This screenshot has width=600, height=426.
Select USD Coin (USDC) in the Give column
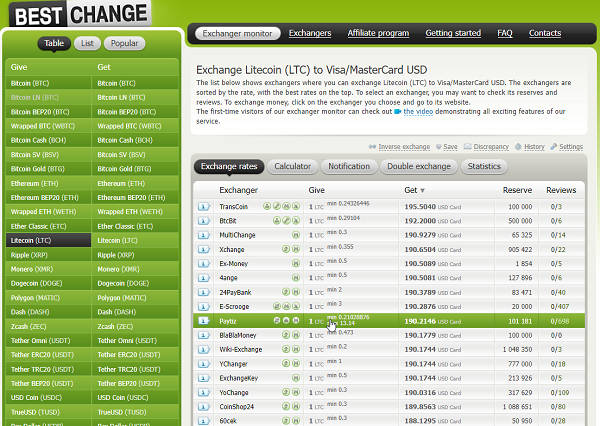coord(49,398)
